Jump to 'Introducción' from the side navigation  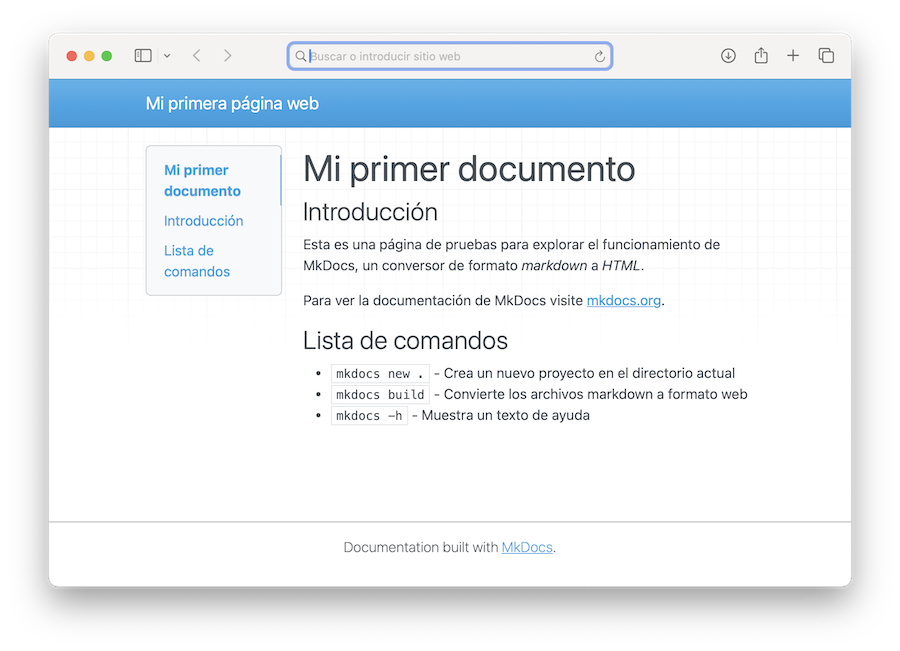click(x=203, y=221)
